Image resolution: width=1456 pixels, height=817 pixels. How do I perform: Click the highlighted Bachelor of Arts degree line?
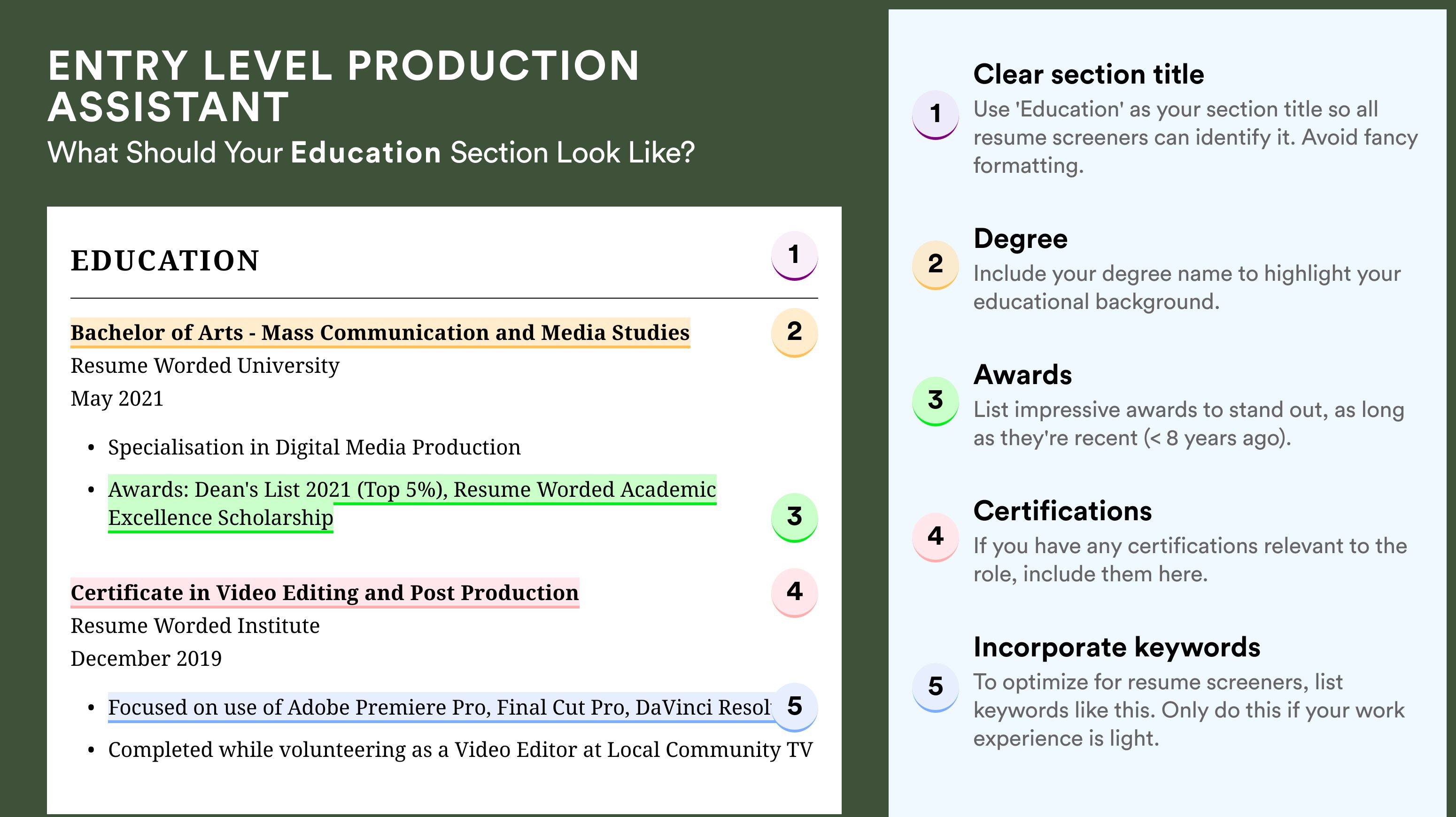click(x=380, y=332)
